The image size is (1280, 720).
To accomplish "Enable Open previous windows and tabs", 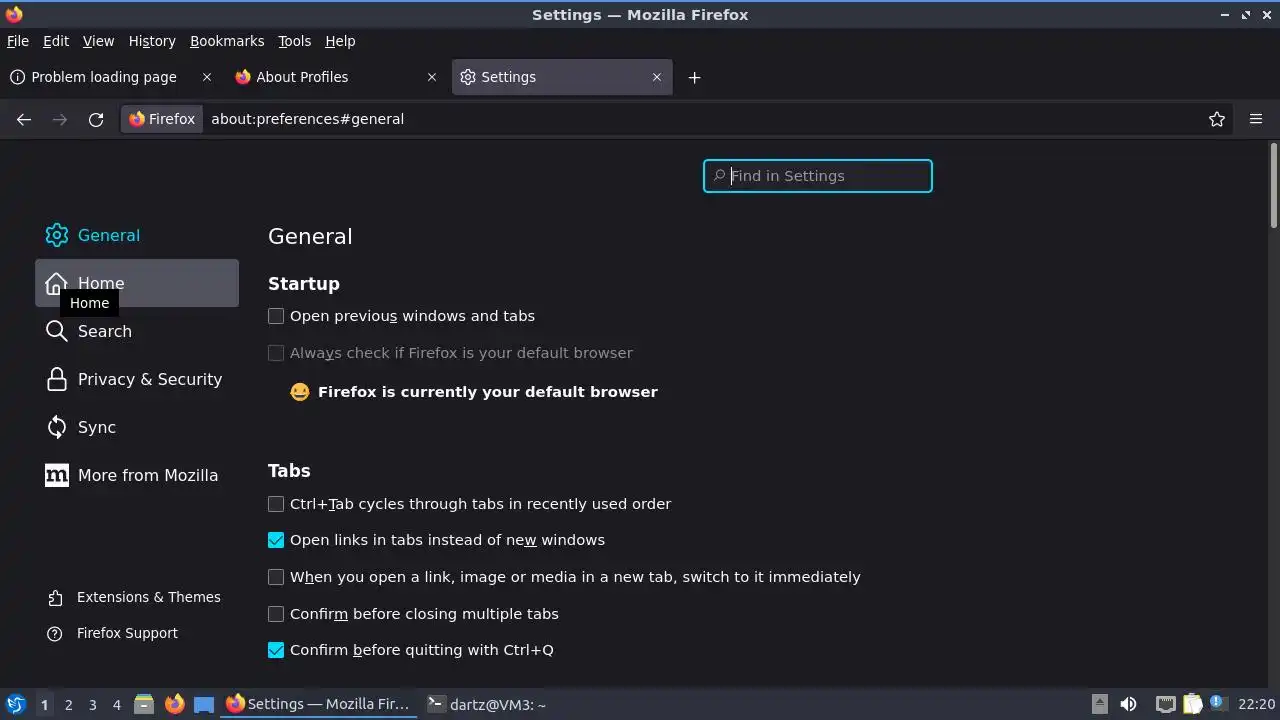I will 276,316.
